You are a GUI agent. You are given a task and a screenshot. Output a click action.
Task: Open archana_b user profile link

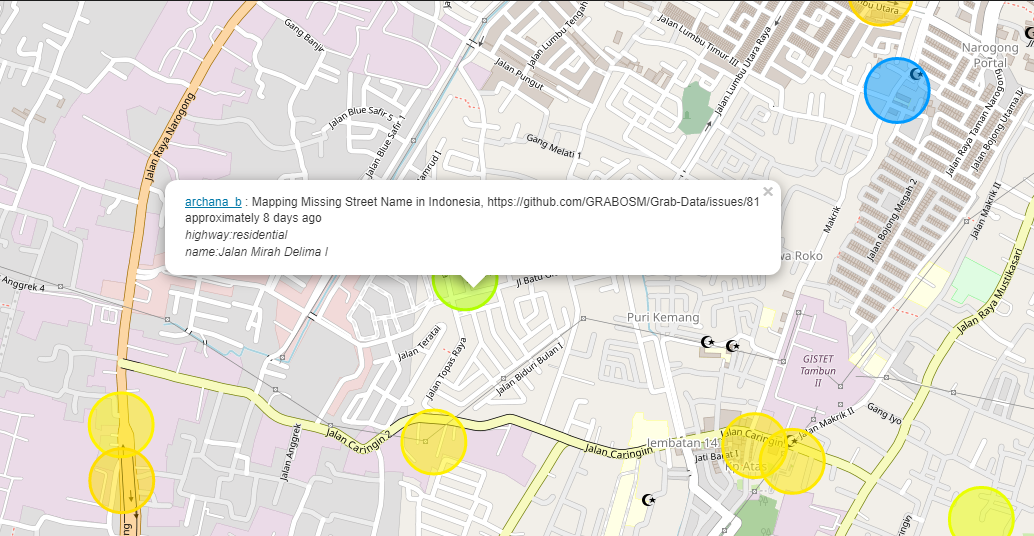click(213, 202)
